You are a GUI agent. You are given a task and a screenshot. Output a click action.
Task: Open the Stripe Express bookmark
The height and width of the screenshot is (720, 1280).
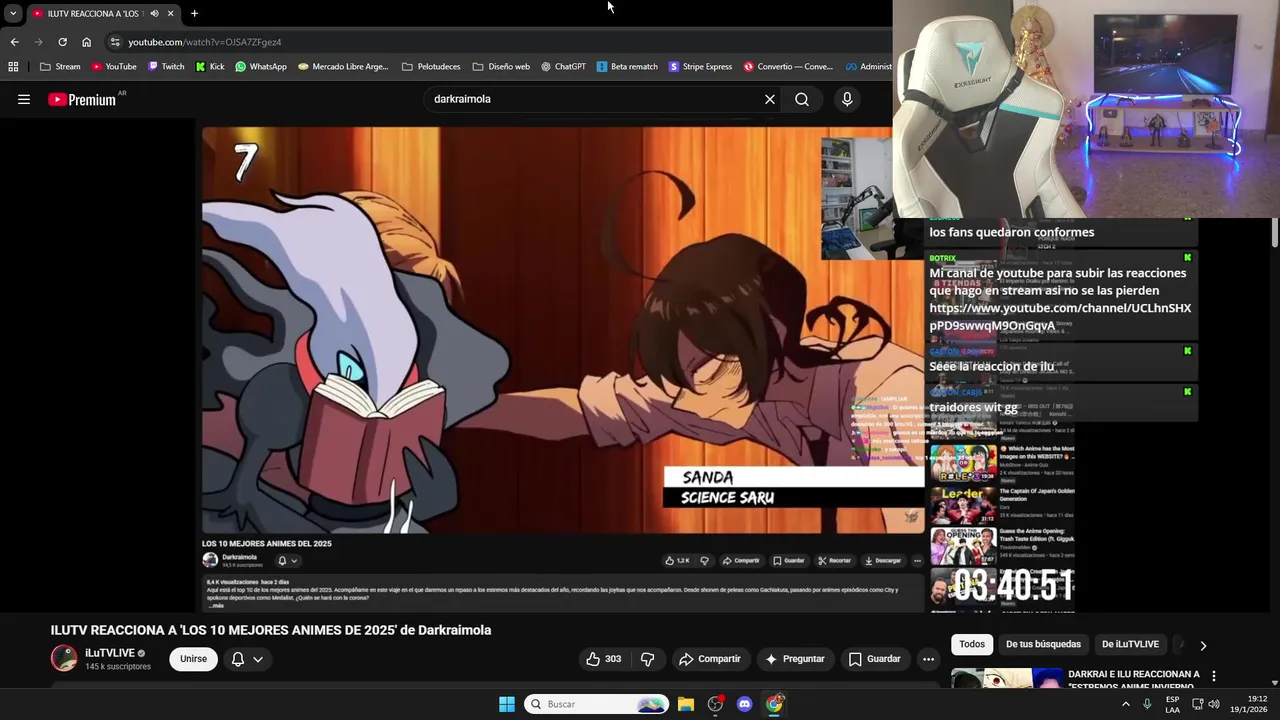(x=700, y=67)
